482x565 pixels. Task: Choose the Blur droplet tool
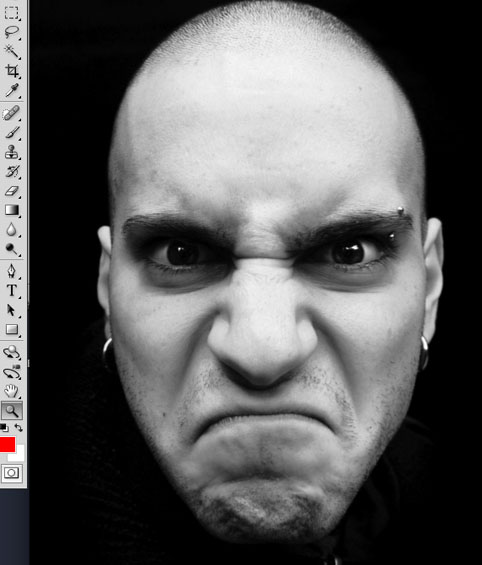12,230
